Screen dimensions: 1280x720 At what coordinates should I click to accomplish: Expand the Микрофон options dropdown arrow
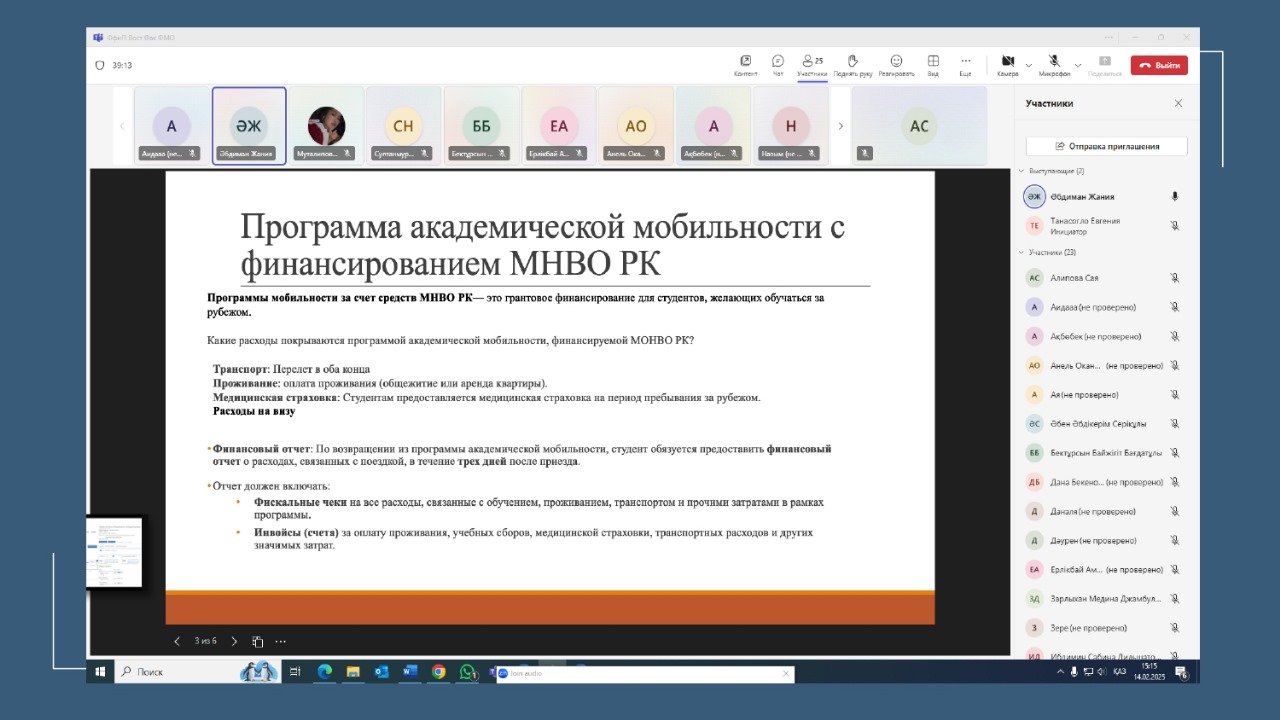(1078, 65)
